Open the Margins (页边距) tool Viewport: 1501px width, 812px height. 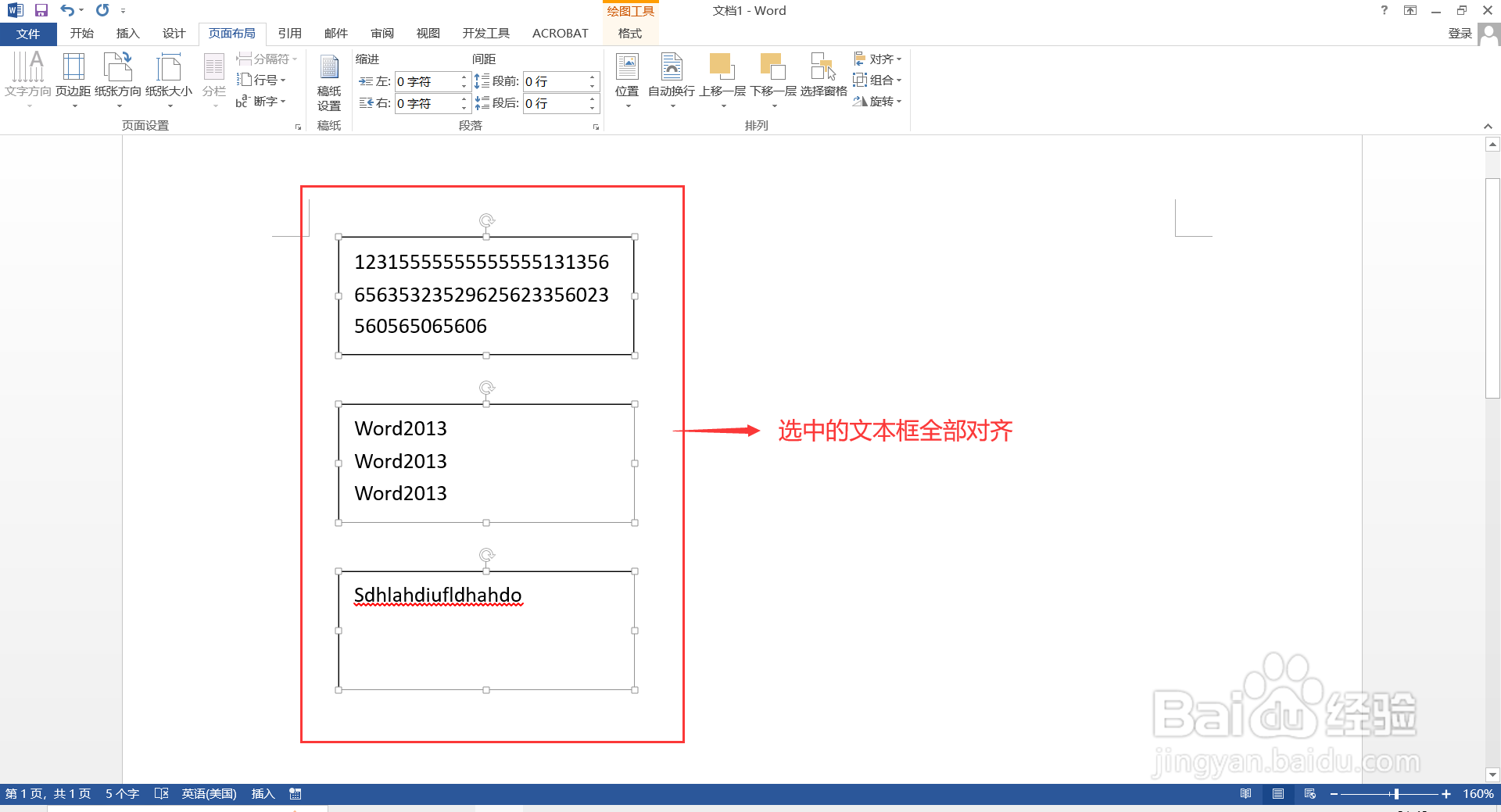pyautogui.click(x=73, y=80)
